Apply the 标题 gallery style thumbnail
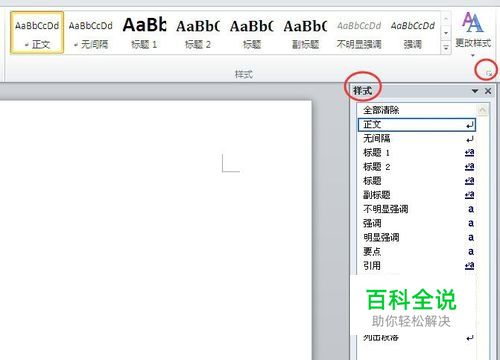This screenshot has height=360, width=500. (252, 33)
